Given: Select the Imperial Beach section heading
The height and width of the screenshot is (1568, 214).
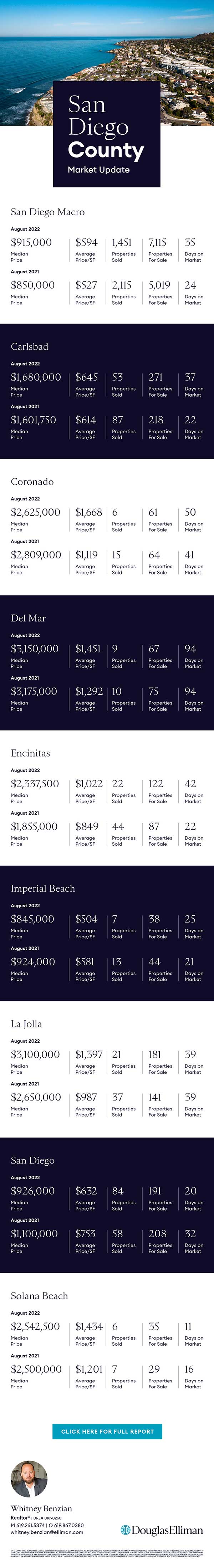Looking at the screenshot, I should pos(43,888).
